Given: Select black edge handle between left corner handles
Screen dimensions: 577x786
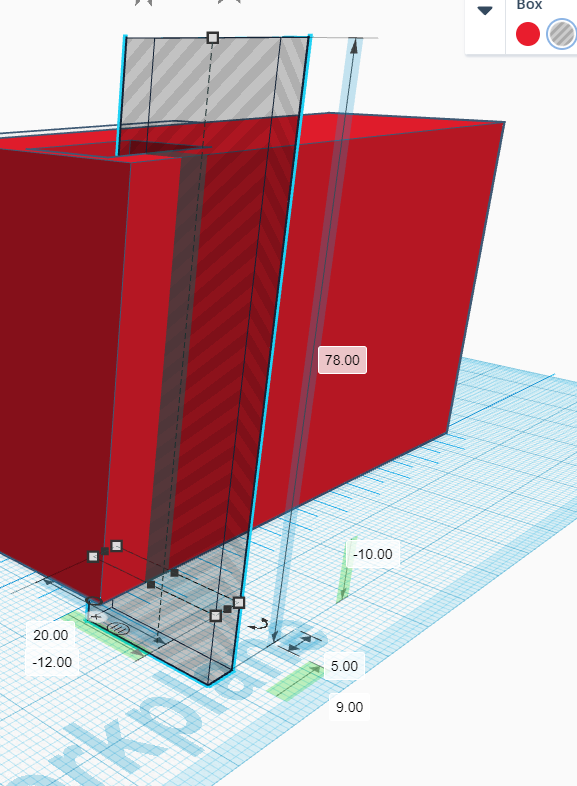Looking at the screenshot, I should (x=105, y=551).
